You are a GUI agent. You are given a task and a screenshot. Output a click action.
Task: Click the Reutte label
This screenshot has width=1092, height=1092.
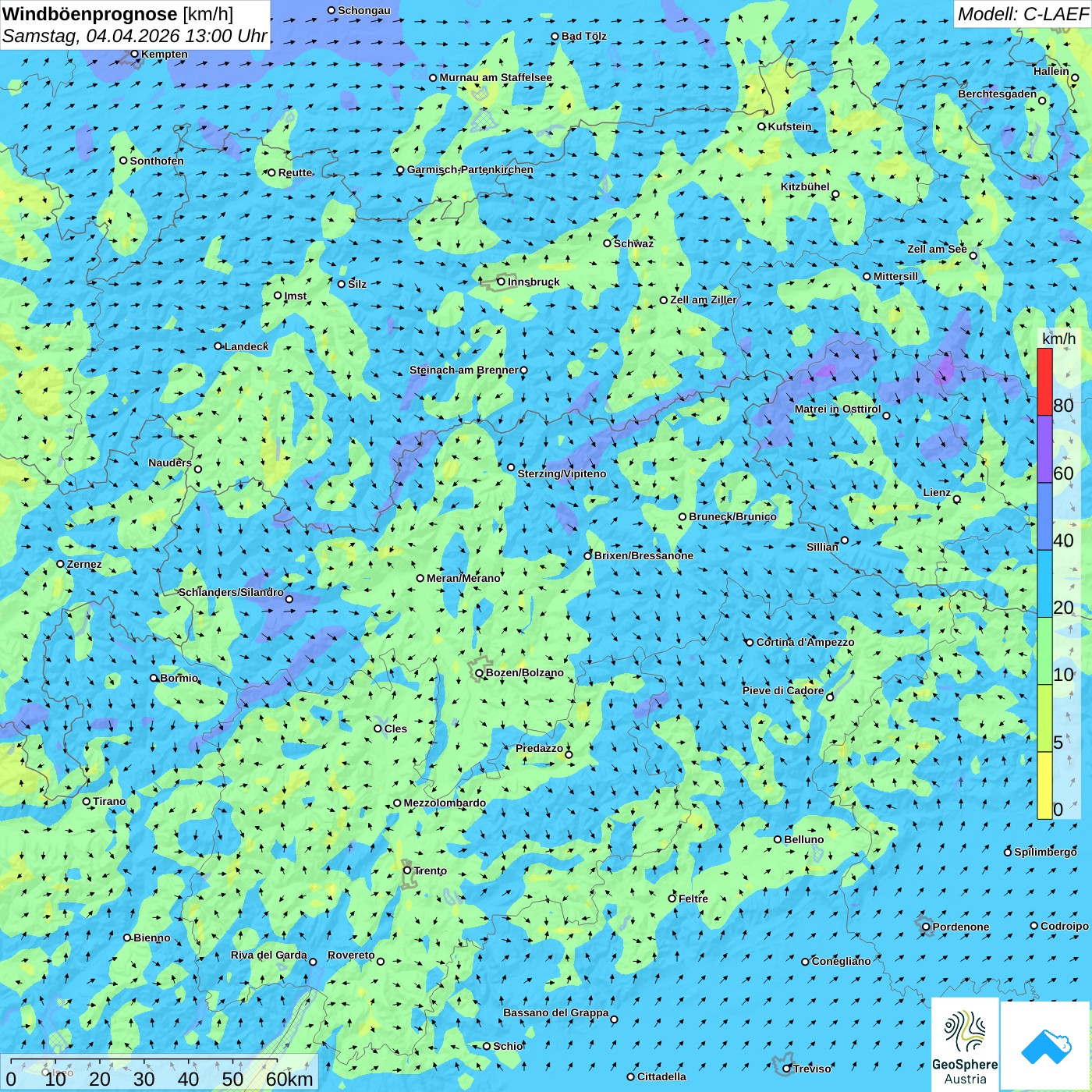(x=295, y=172)
